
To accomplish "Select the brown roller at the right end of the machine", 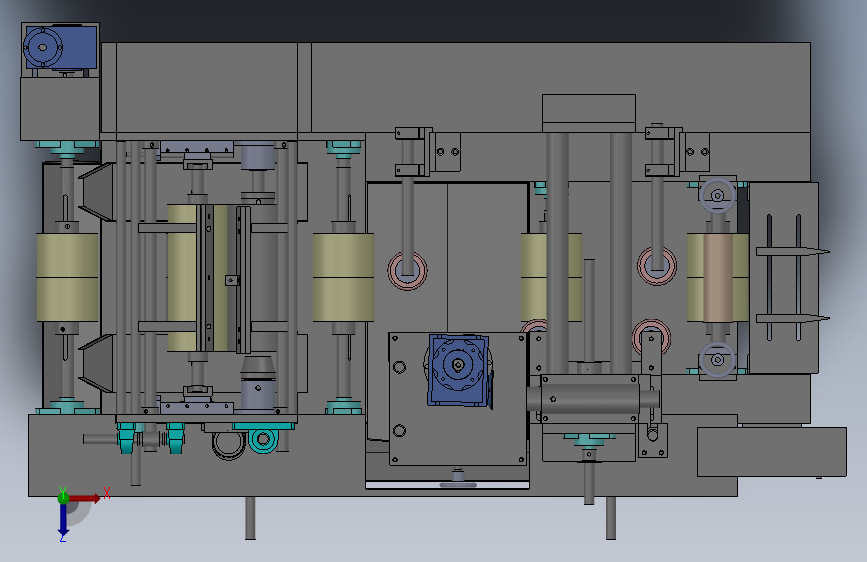I will coord(718,278).
